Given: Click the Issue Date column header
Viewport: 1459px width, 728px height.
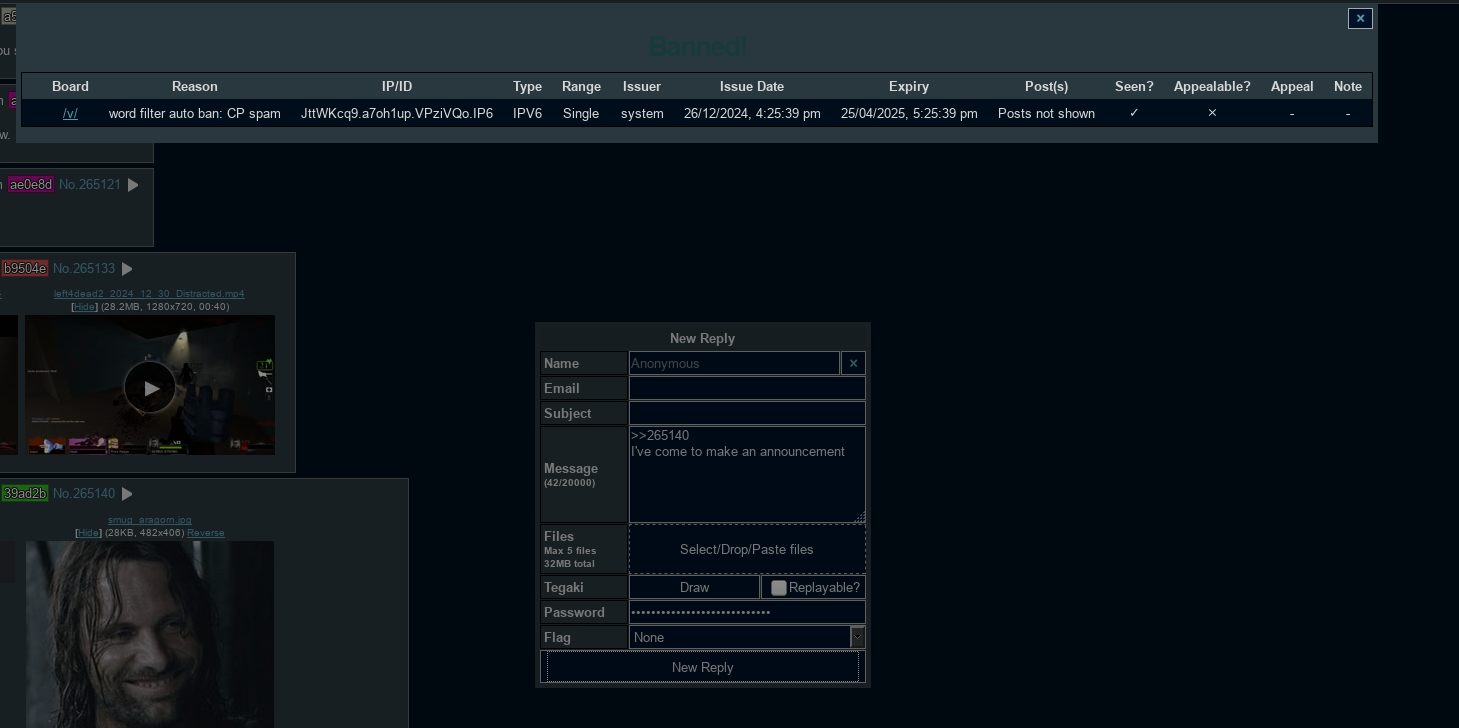Looking at the screenshot, I should 752,87.
